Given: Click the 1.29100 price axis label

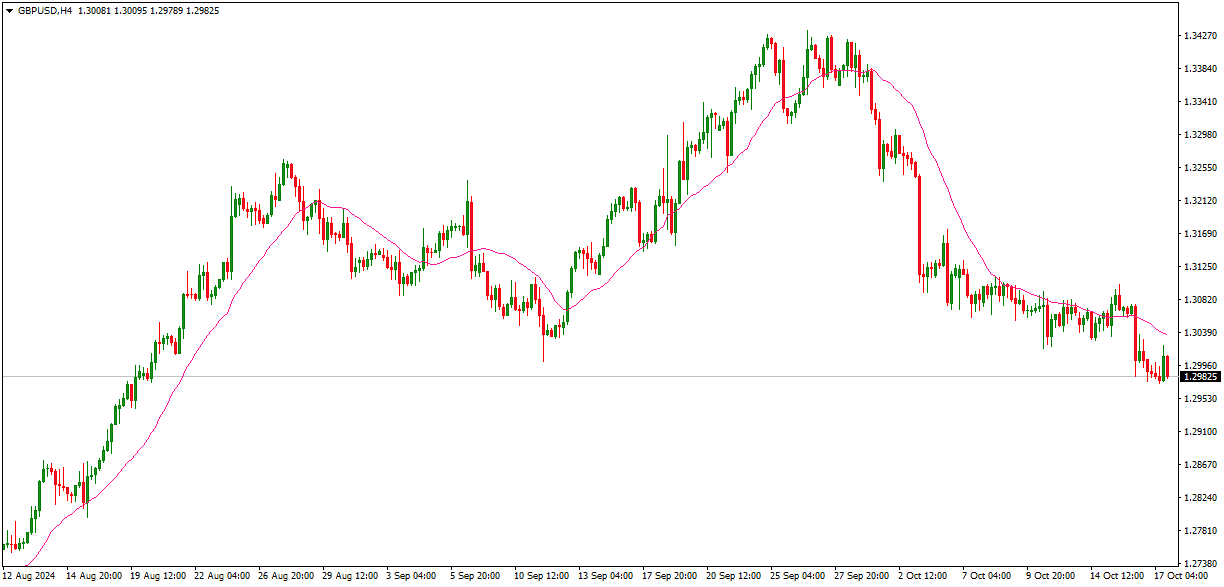Looking at the screenshot, I should click(1199, 432).
